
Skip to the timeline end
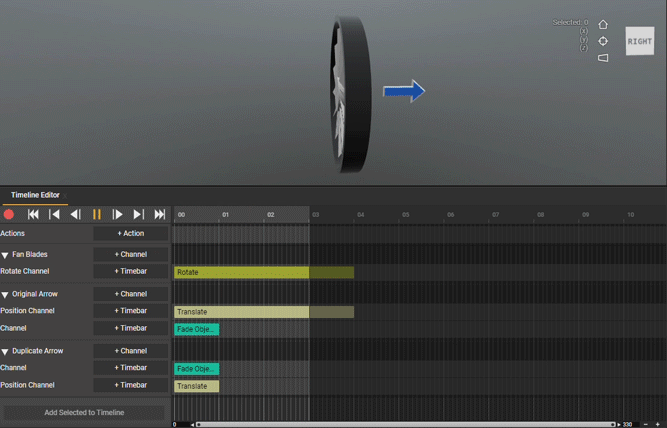click(x=159, y=214)
